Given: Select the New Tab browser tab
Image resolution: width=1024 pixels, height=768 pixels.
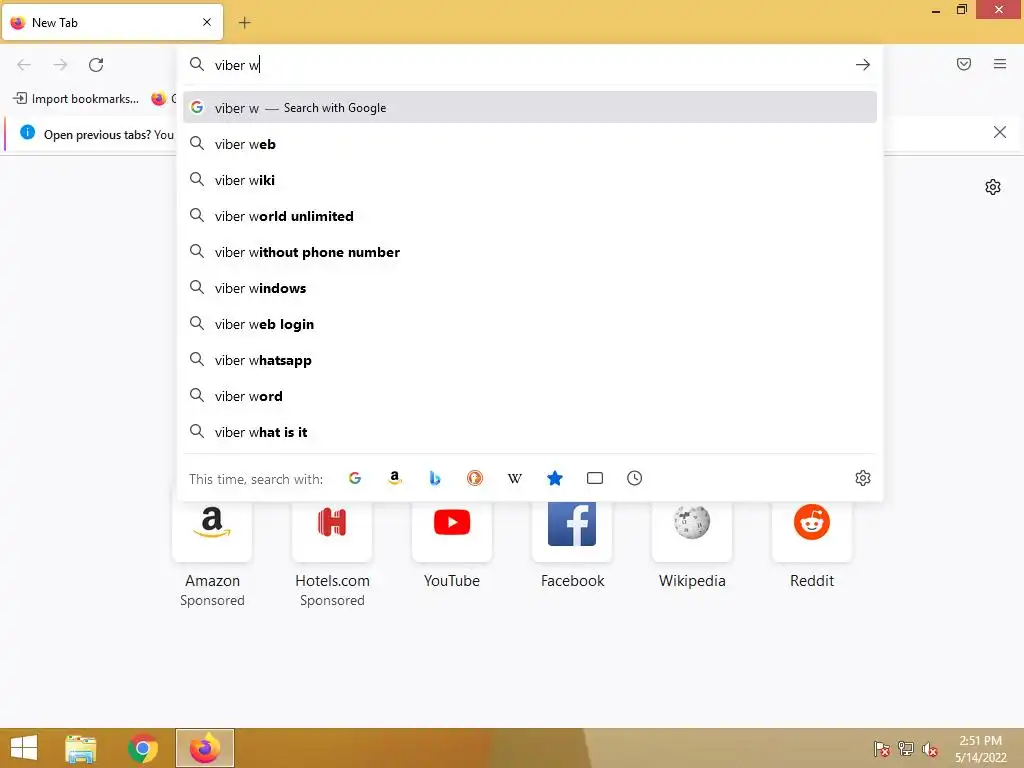Looking at the screenshot, I should 112,23.
